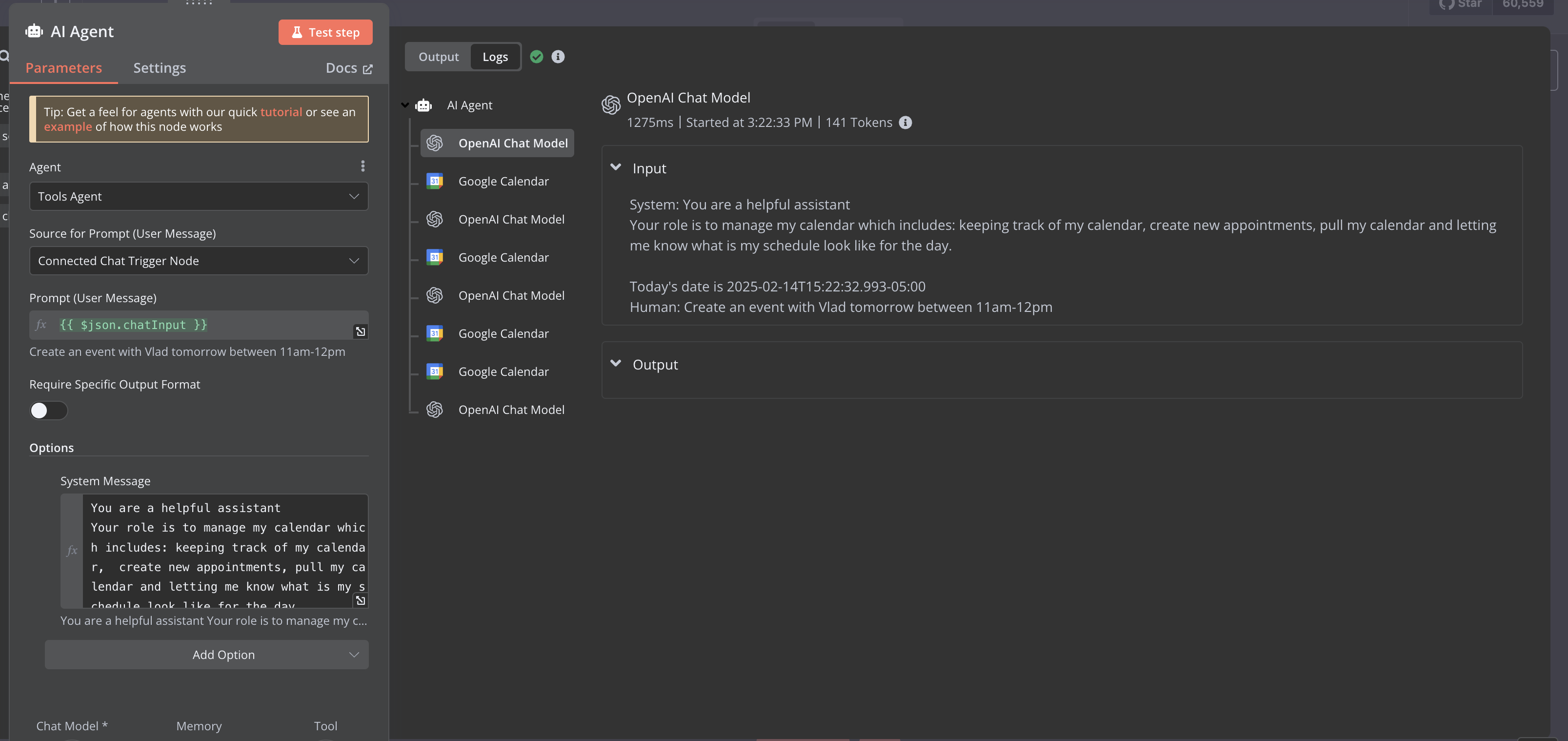The image size is (1568, 741).
Task: Switch to the Settings tab
Action: tap(160, 67)
